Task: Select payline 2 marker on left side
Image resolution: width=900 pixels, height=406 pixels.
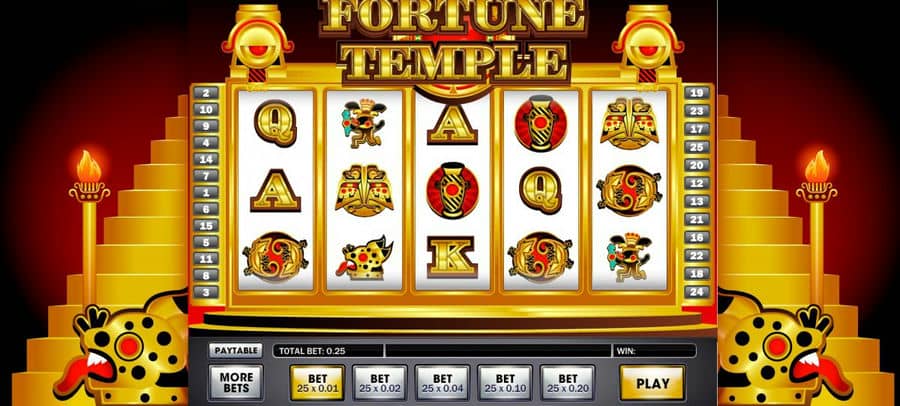Action: 207,92
